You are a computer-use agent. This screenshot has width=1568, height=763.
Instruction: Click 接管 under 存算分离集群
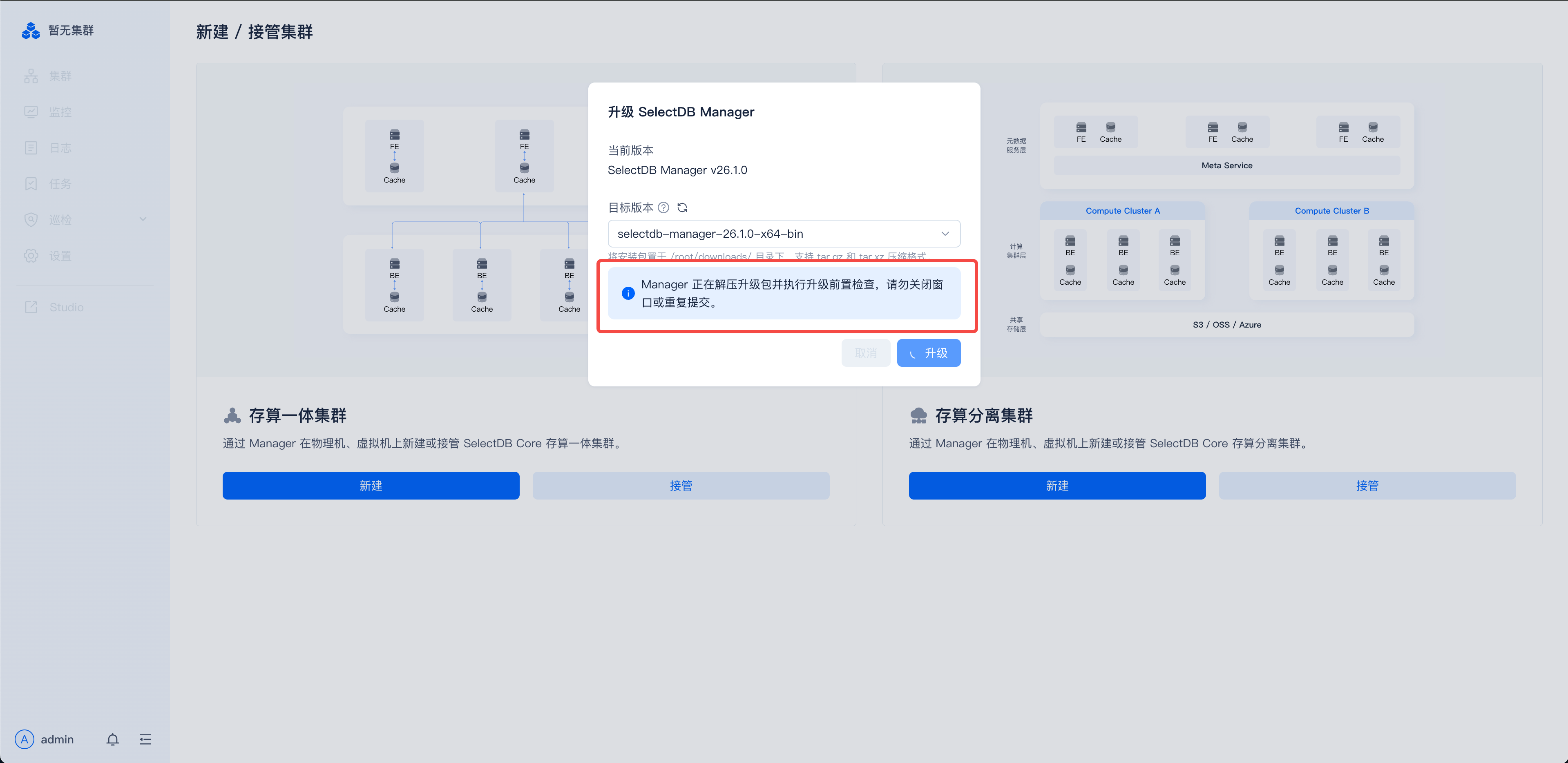(1367, 486)
